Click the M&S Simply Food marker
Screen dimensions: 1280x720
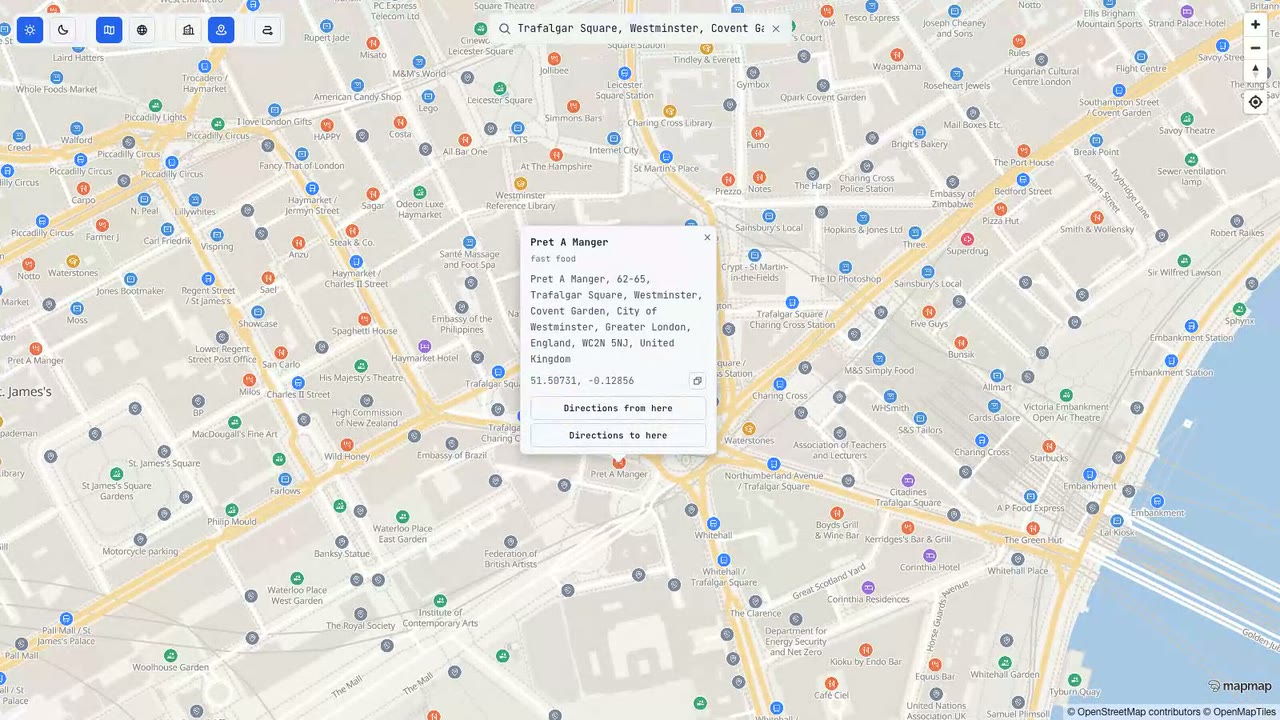(878, 358)
